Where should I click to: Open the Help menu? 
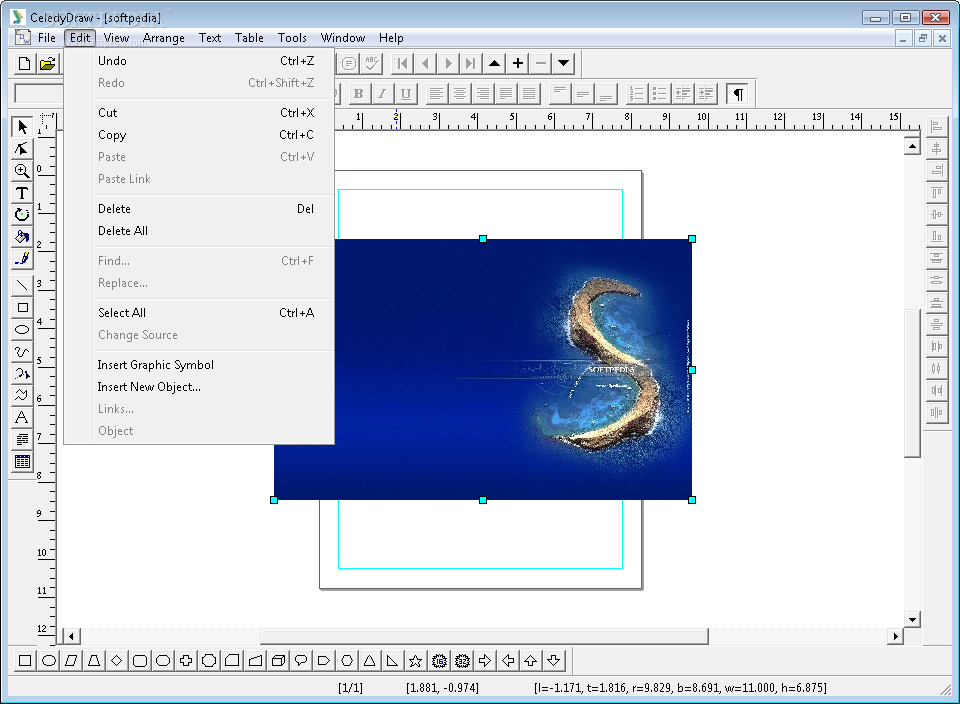coord(391,38)
